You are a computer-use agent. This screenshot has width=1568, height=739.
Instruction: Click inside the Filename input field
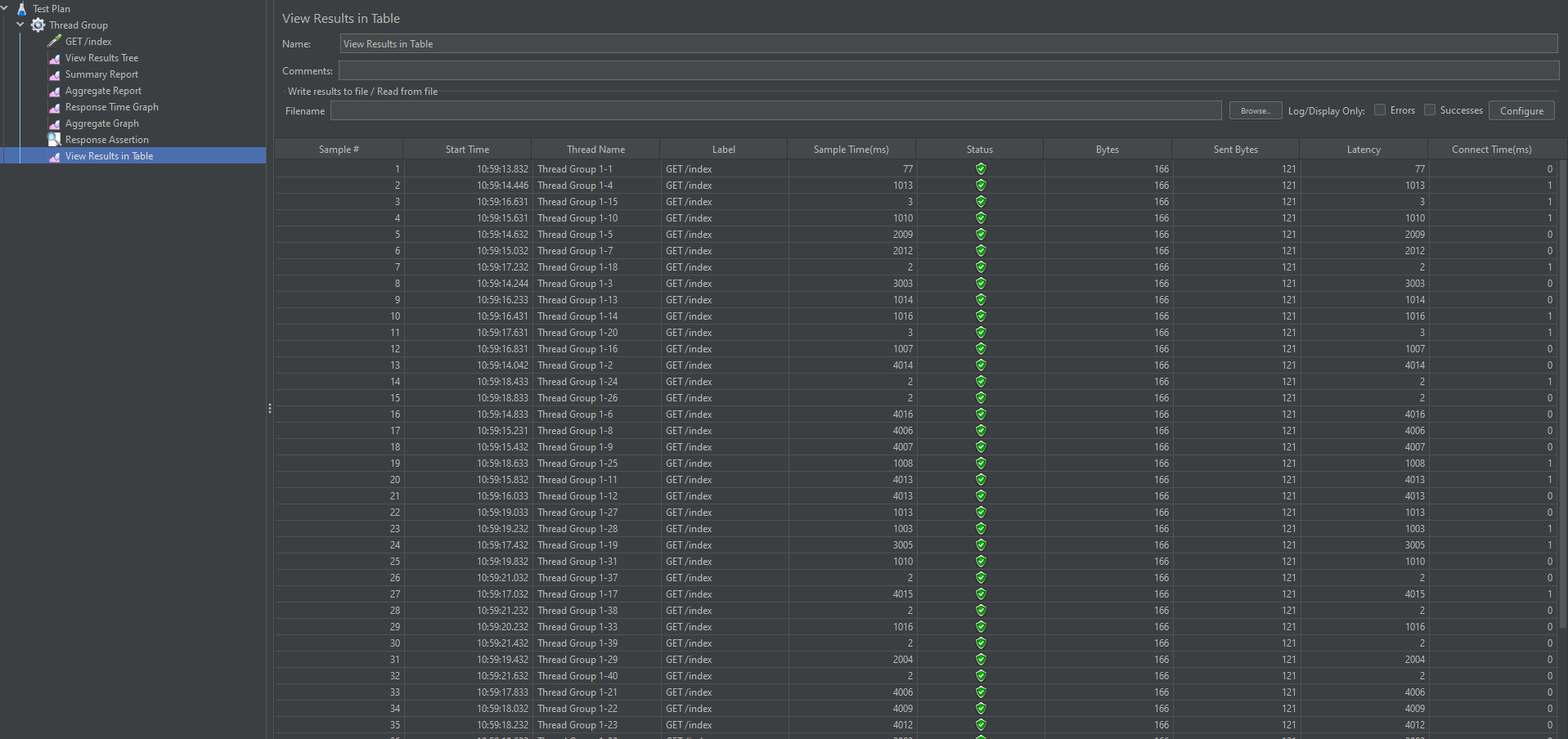[x=775, y=111]
